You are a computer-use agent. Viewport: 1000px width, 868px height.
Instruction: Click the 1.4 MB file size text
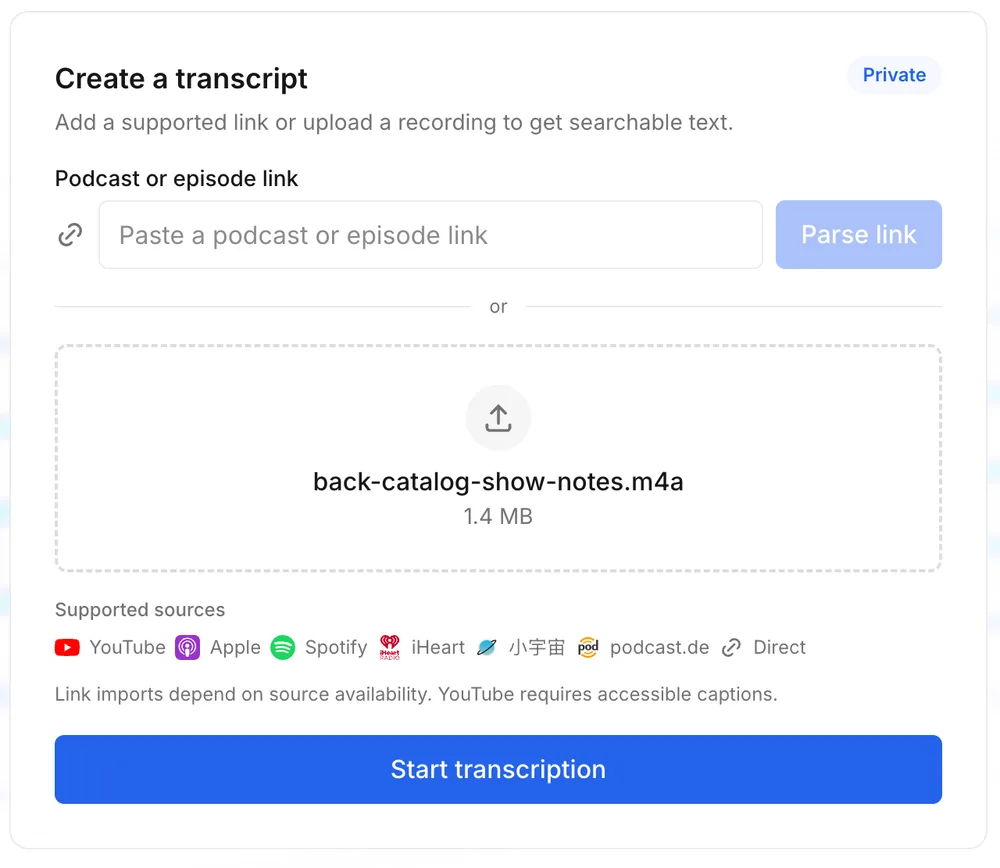[498, 516]
